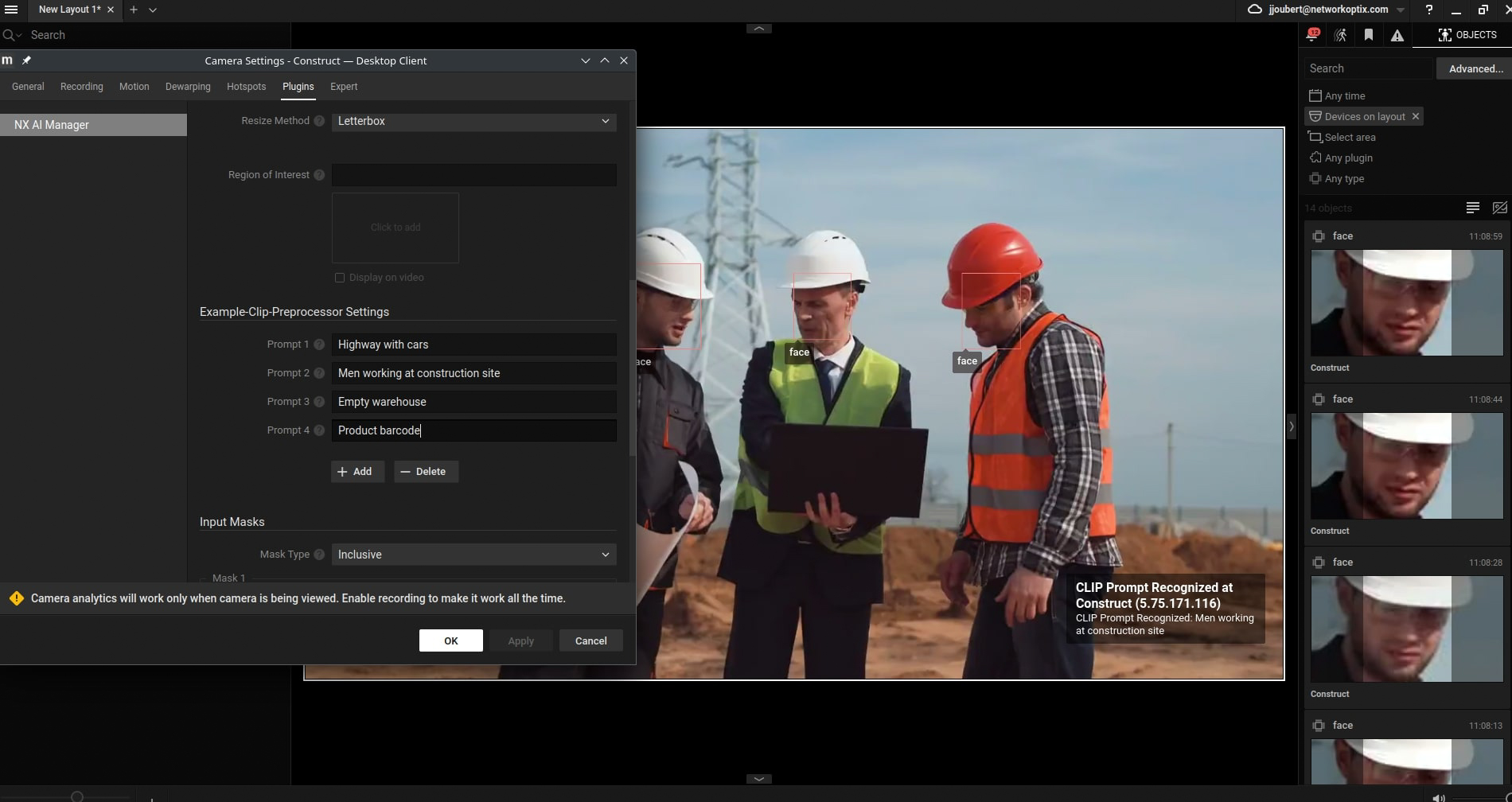Viewport: 1512px width, 802px height.
Task: Open the Resize Method dropdown
Action: coord(473,121)
